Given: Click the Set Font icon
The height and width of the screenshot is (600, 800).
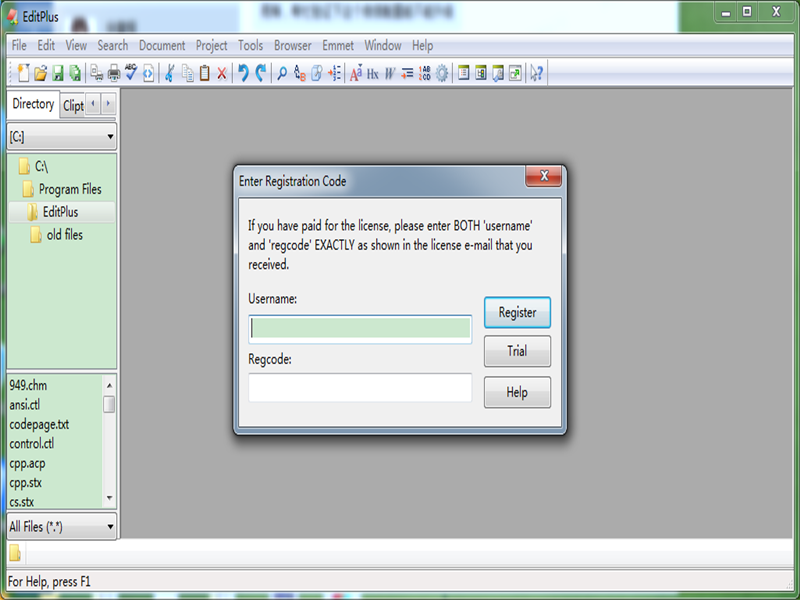Looking at the screenshot, I should point(356,73).
